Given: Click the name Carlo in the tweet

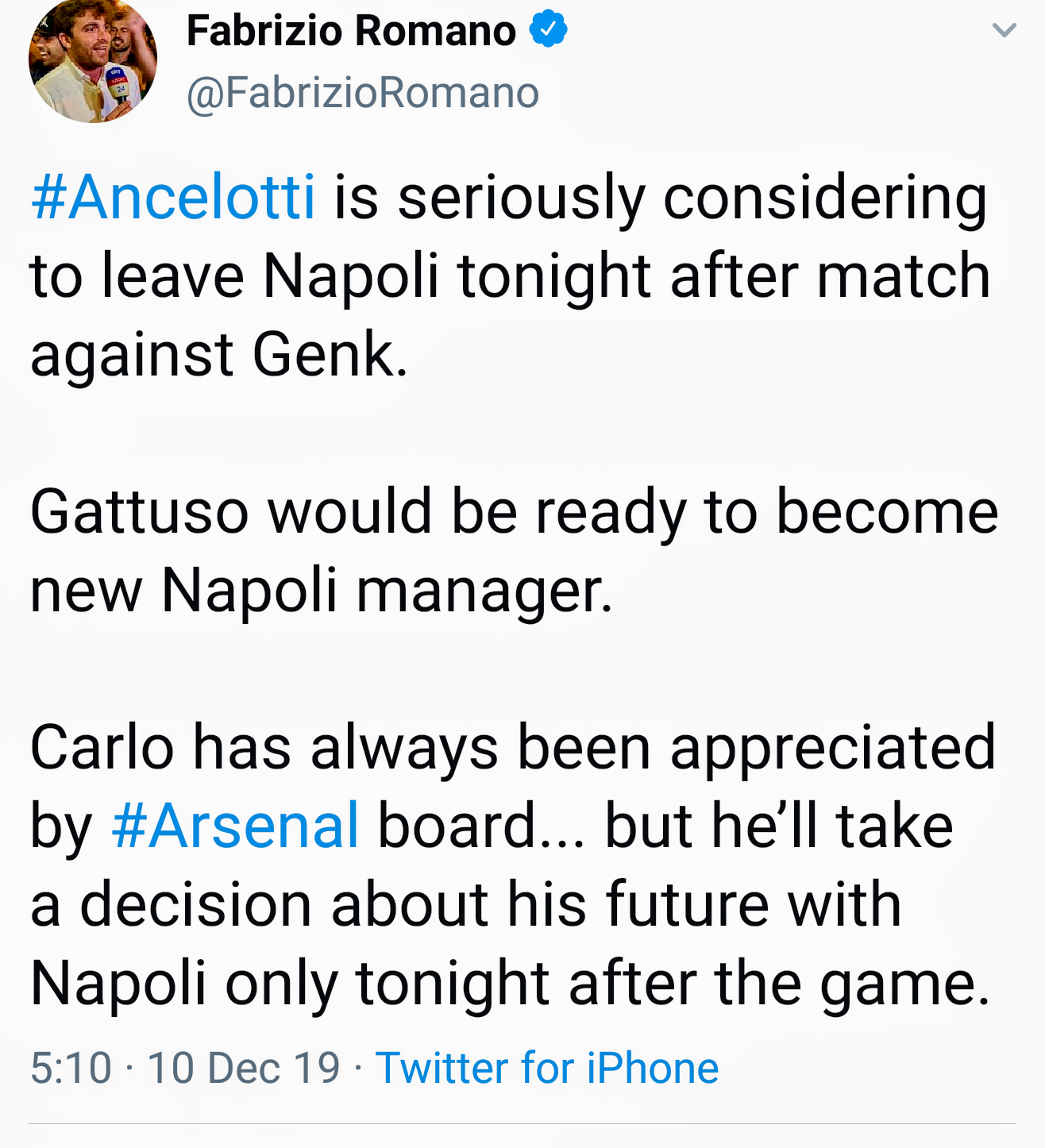Looking at the screenshot, I should [102, 748].
